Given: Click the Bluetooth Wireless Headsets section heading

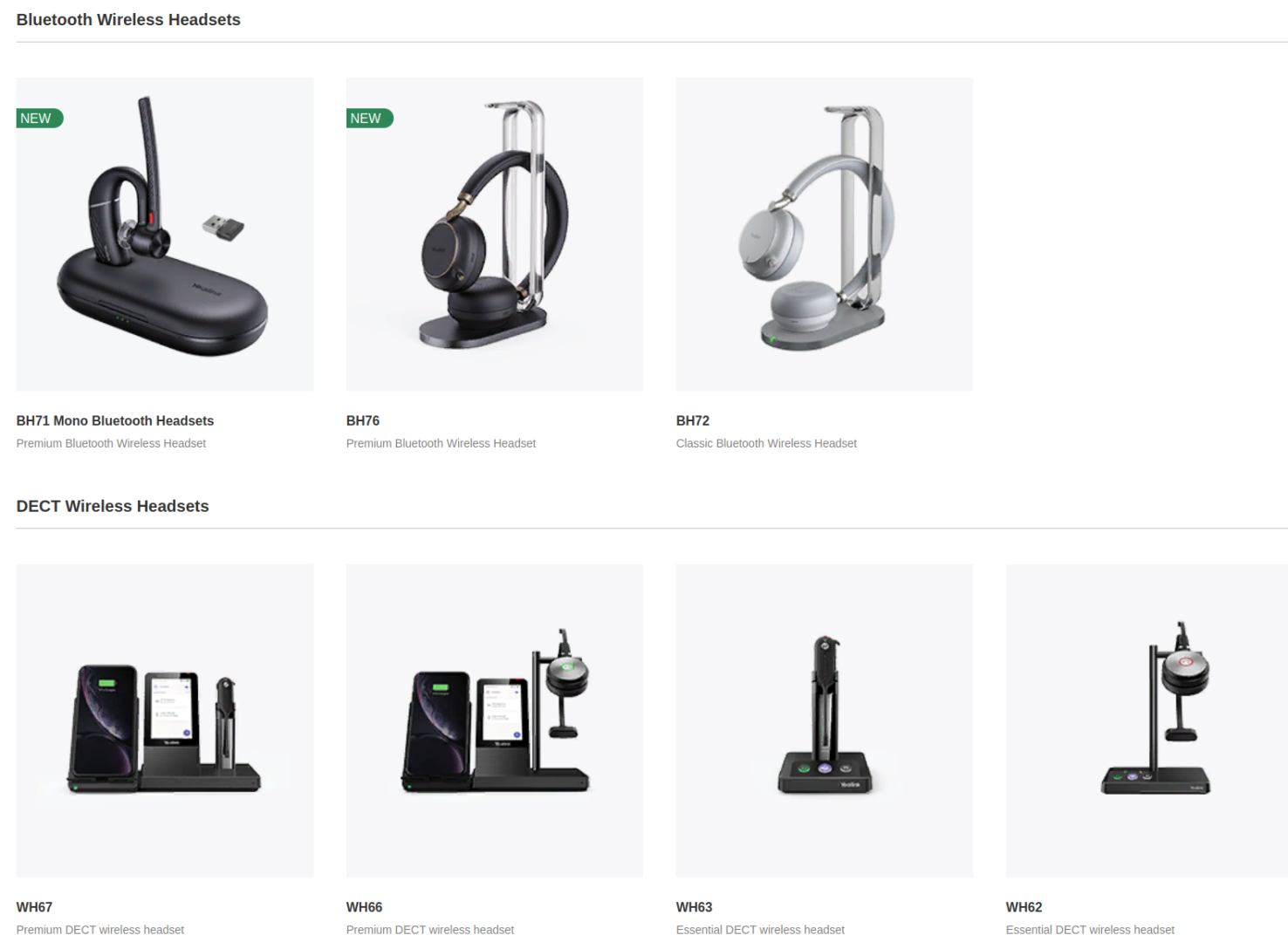Looking at the screenshot, I should point(128,19).
